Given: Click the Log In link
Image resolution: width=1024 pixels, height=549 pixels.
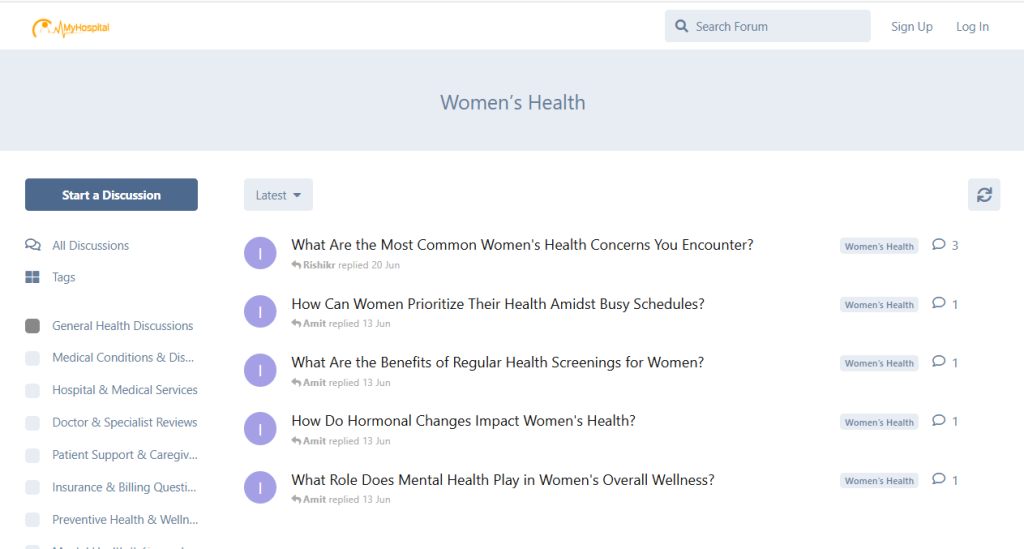Looking at the screenshot, I should coord(972,27).
